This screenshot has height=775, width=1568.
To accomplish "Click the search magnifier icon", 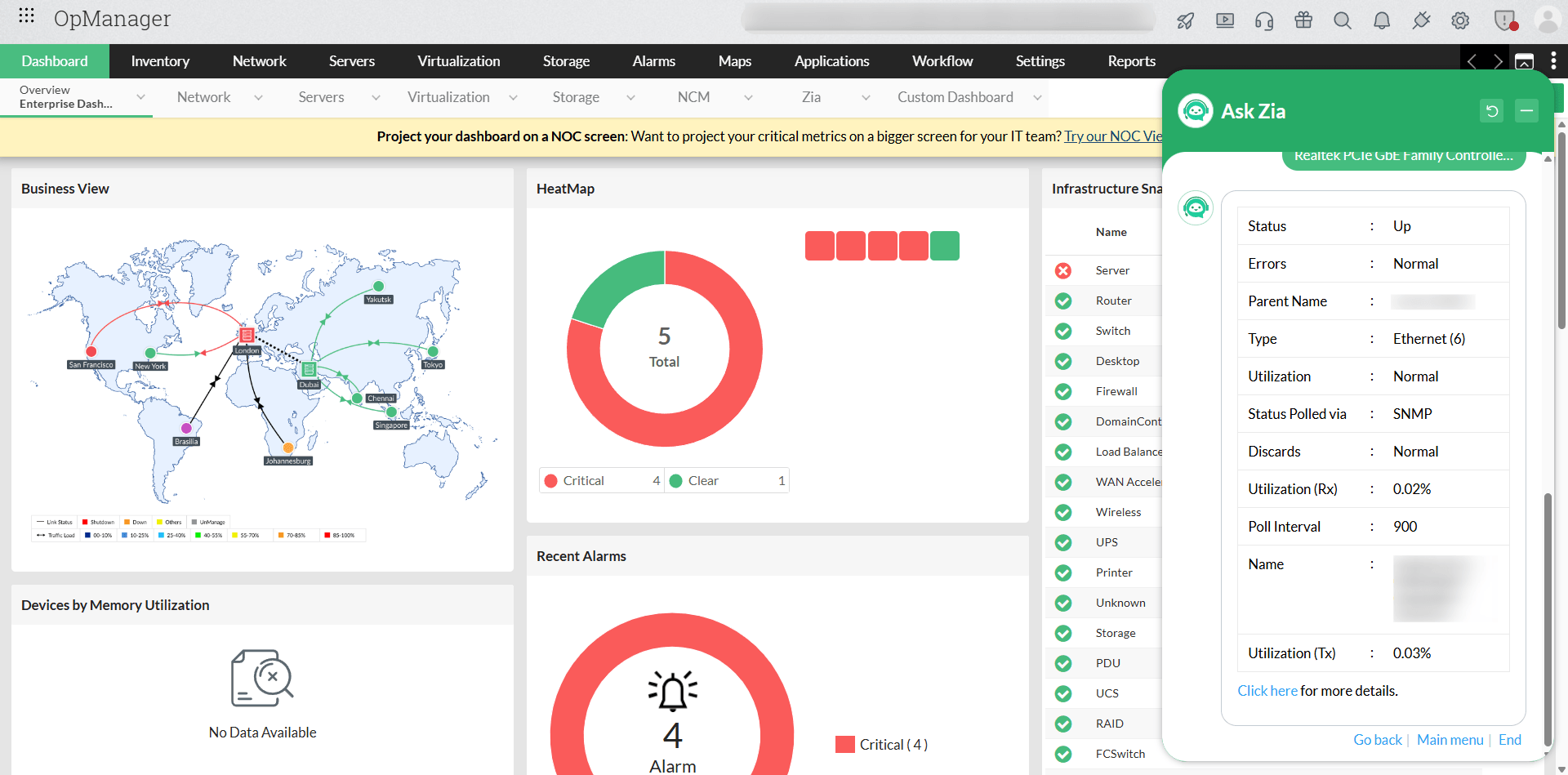I will point(1343,20).
